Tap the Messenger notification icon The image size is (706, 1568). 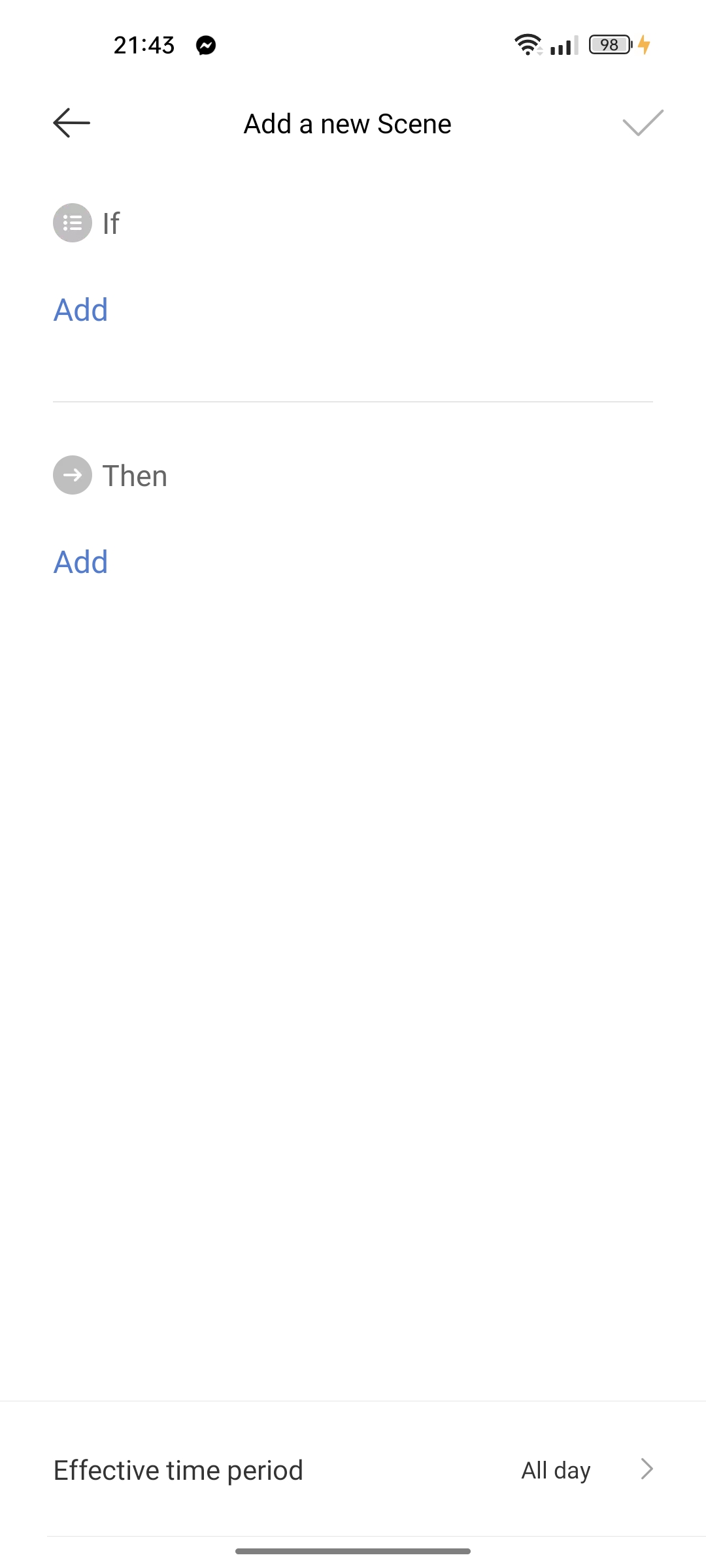[206, 45]
